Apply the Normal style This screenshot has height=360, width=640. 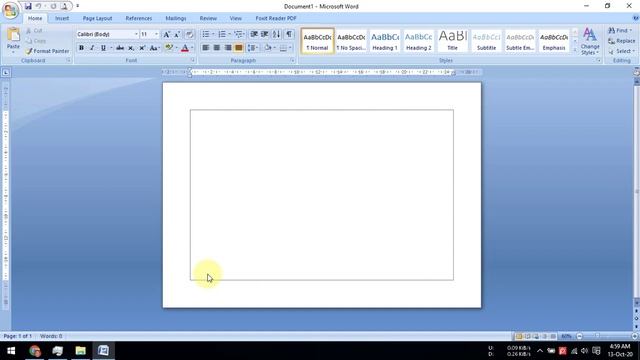point(318,41)
